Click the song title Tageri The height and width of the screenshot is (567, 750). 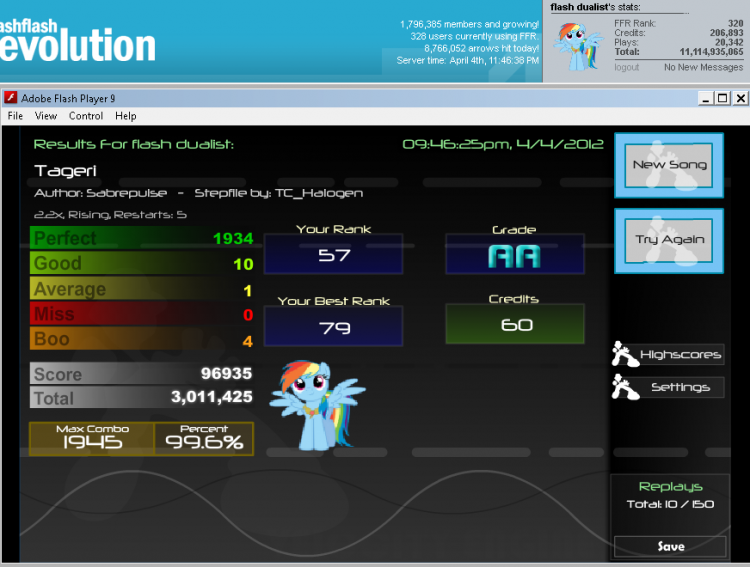pos(66,171)
